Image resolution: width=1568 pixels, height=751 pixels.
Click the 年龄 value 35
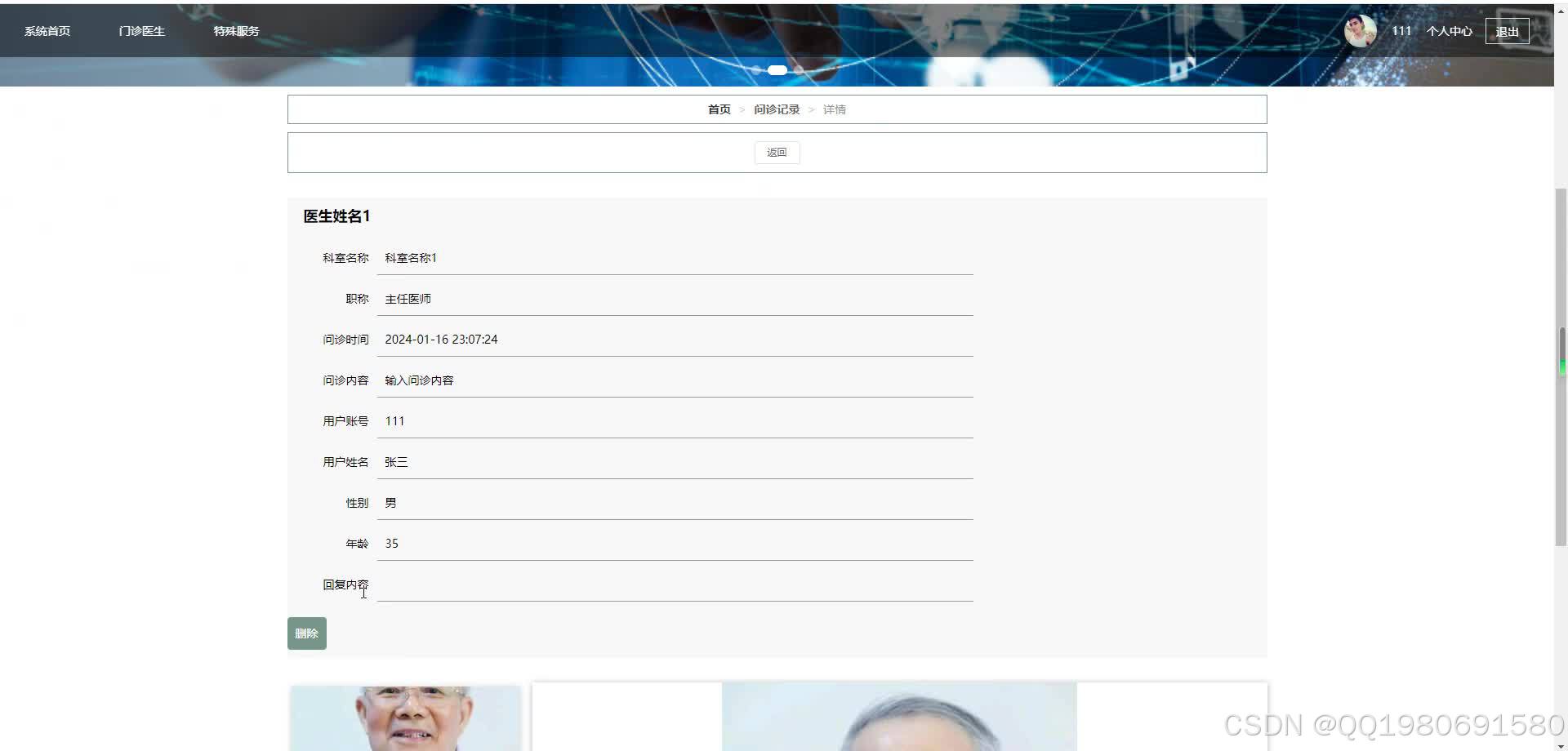click(392, 544)
